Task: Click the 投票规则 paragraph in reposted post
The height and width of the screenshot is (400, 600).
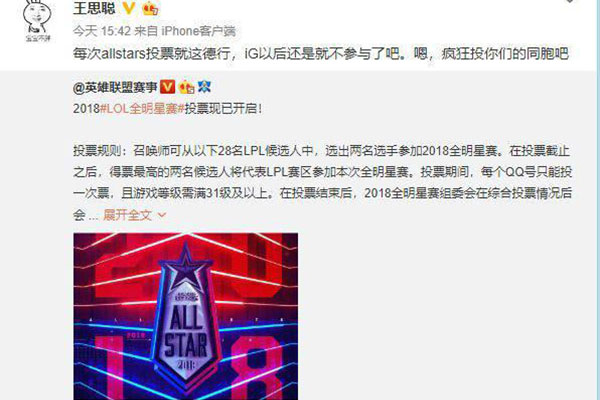Action: 322,183
